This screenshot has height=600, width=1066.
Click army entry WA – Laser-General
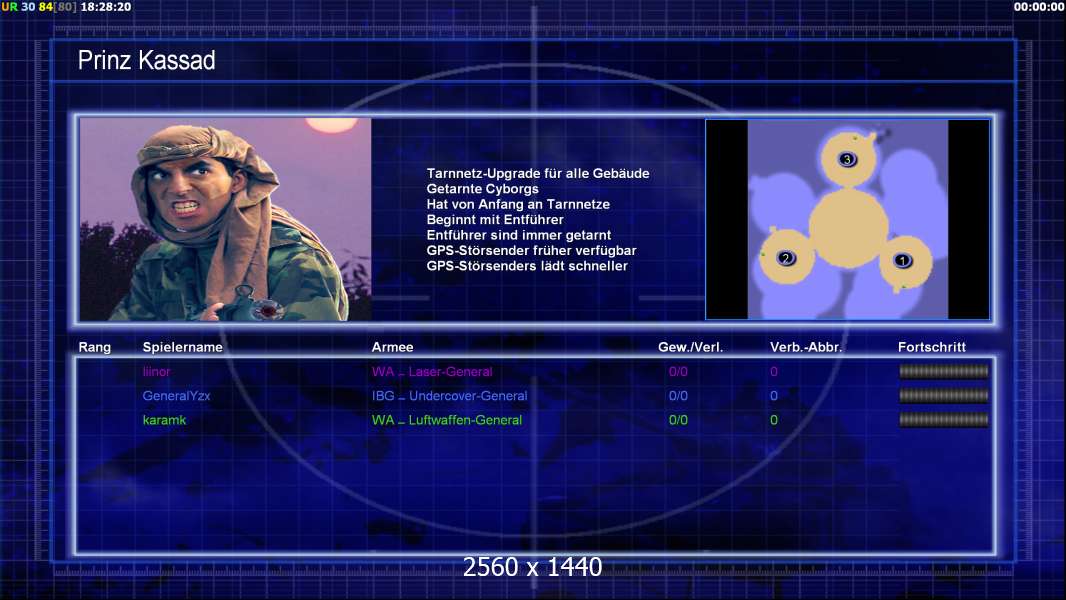click(x=432, y=372)
